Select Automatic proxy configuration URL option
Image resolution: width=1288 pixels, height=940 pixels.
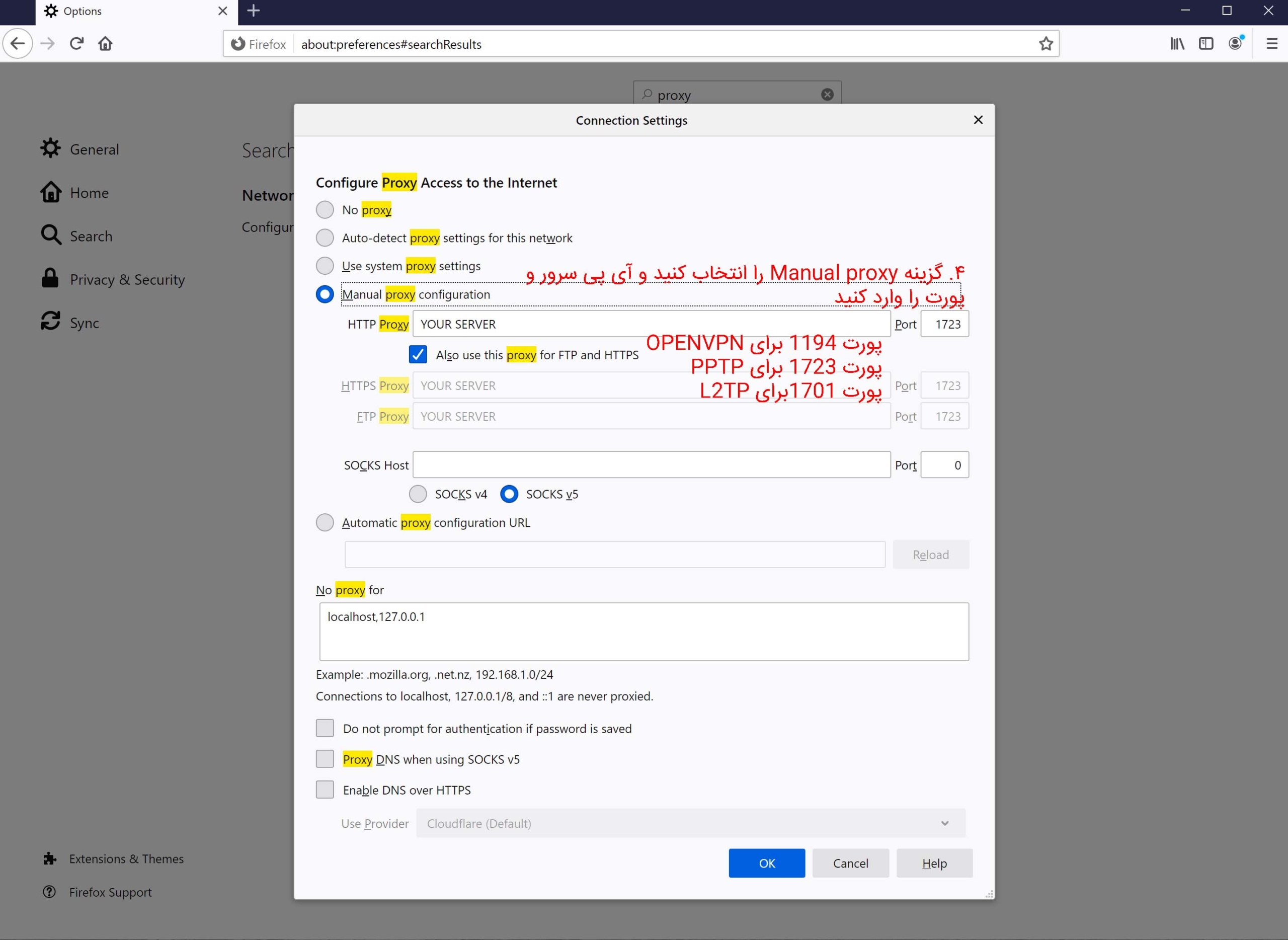coord(325,522)
